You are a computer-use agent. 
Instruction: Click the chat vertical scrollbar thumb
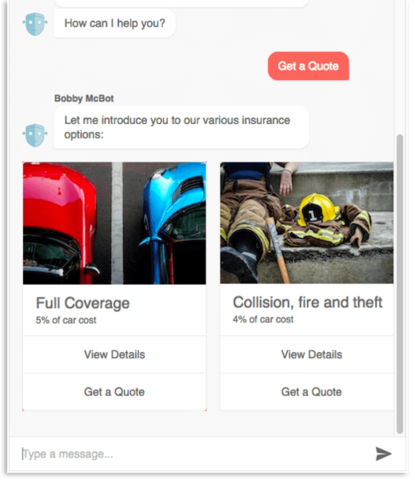[x=400, y=284]
